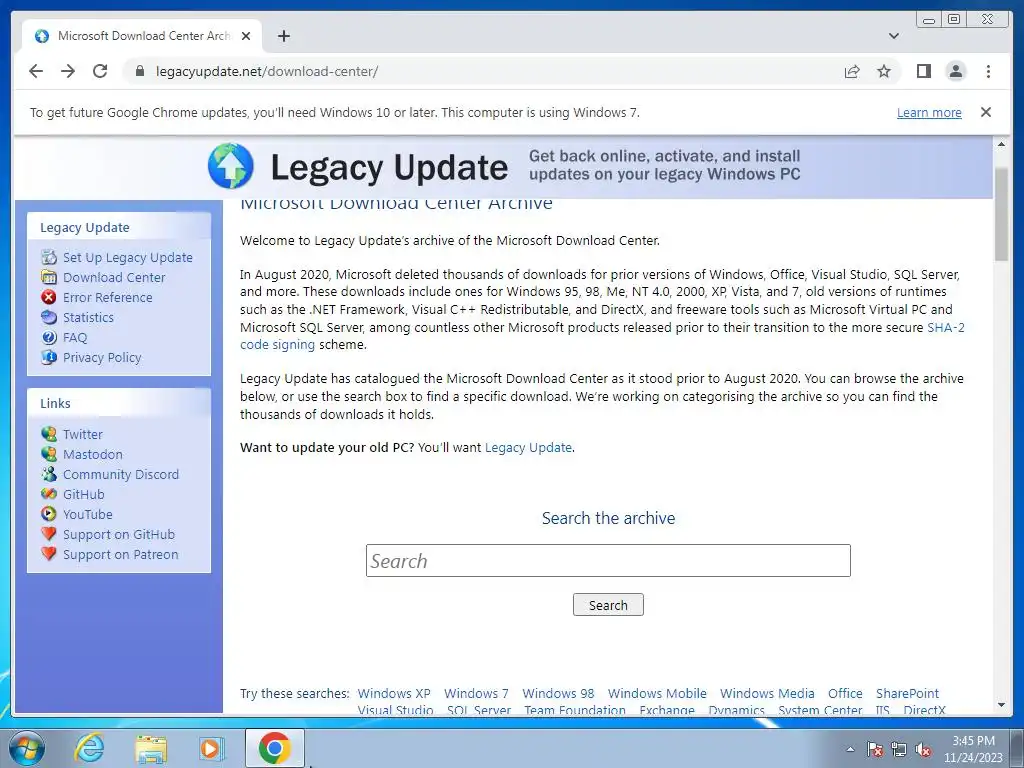Click the FAQ question mark icon
1024x768 pixels.
coord(49,338)
